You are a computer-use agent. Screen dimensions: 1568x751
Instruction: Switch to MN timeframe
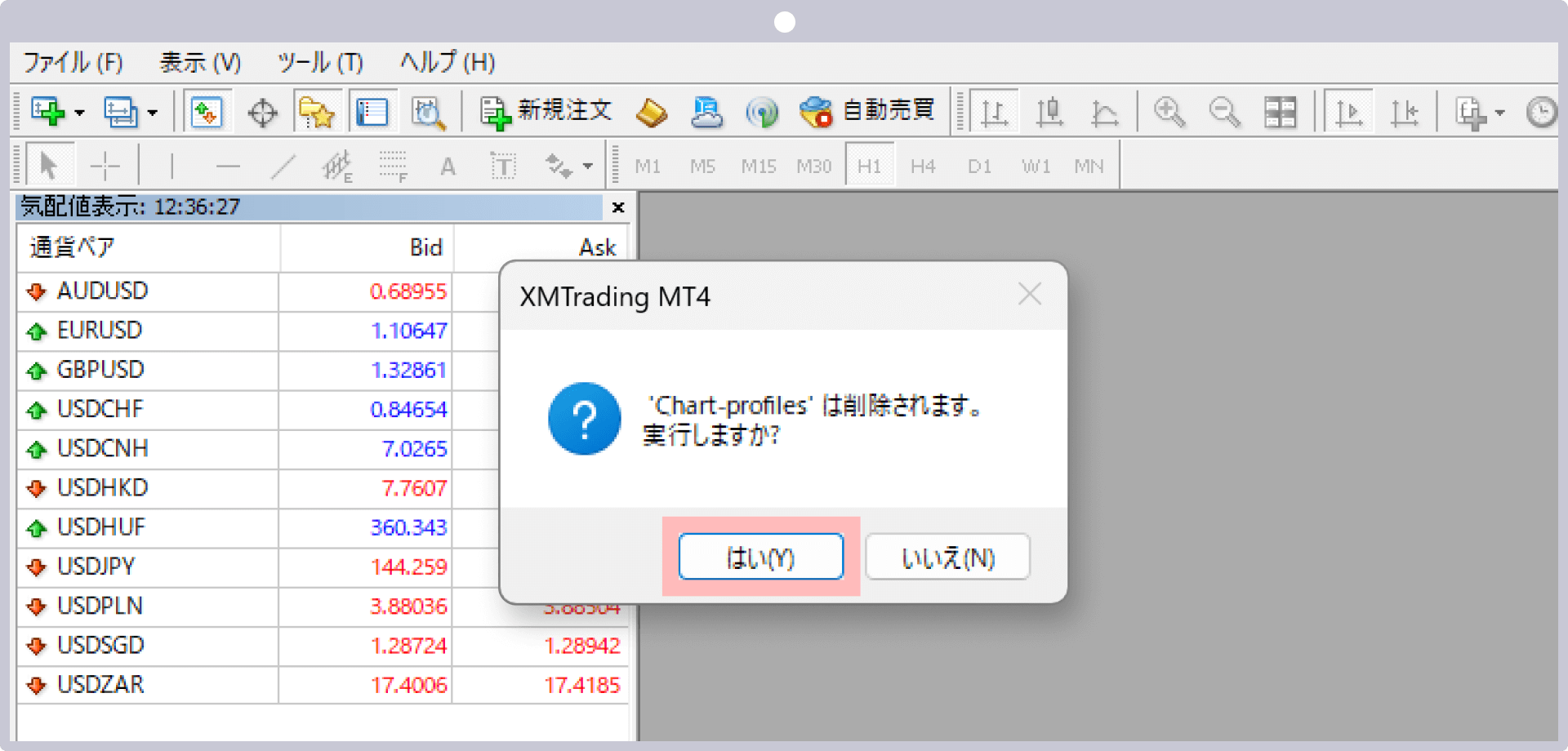pyautogui.click(x=1089, y=167)
